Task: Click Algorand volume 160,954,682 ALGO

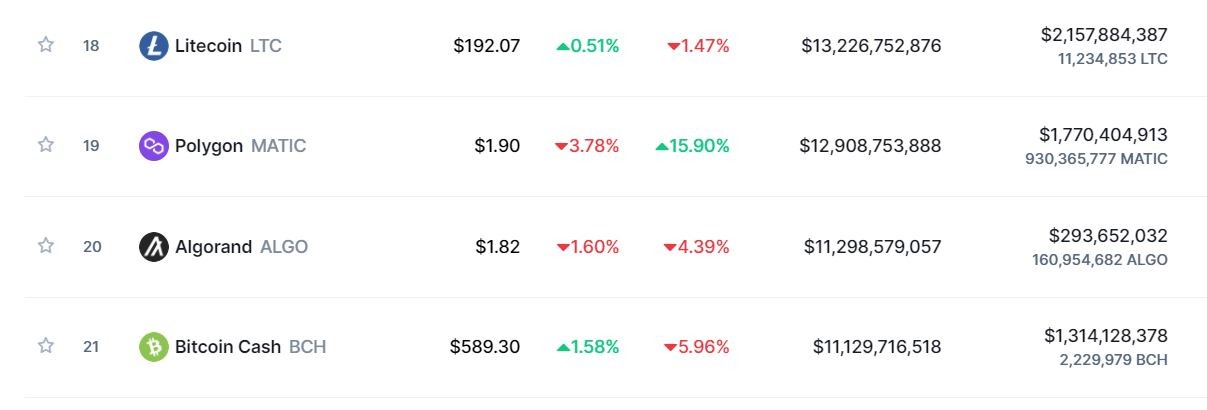Action: pos(1100,260)
